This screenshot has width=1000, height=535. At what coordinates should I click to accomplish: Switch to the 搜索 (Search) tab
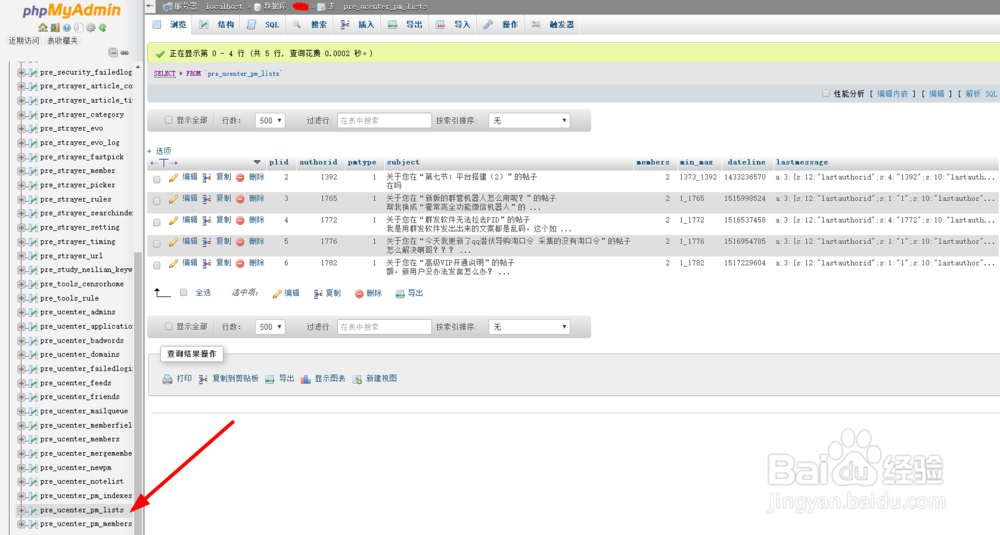tap(310, 25)
